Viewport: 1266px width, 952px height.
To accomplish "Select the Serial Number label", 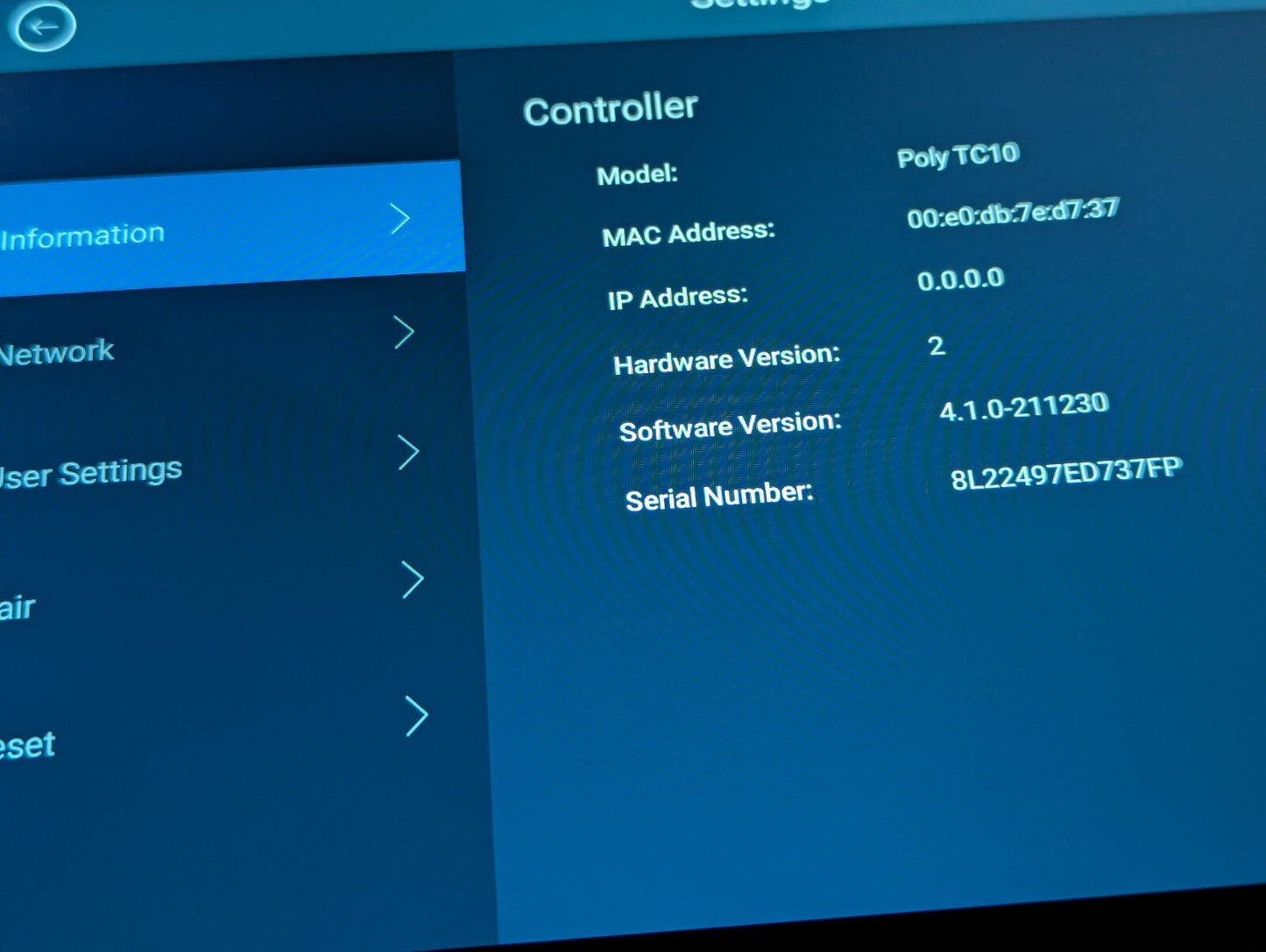I will [718, 497].
